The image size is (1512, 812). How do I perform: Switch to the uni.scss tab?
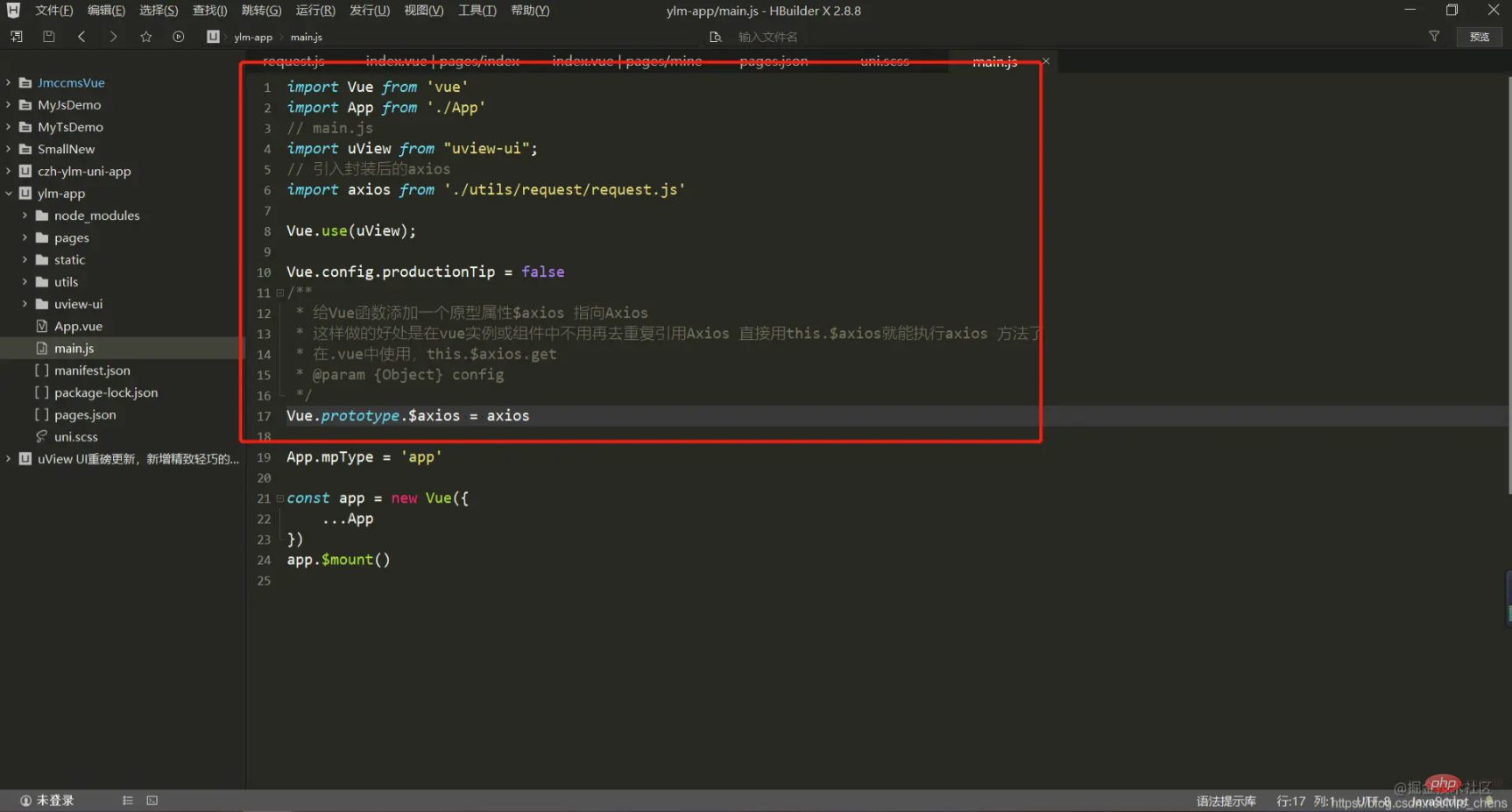pyautogui.click(x=885, y=60)
